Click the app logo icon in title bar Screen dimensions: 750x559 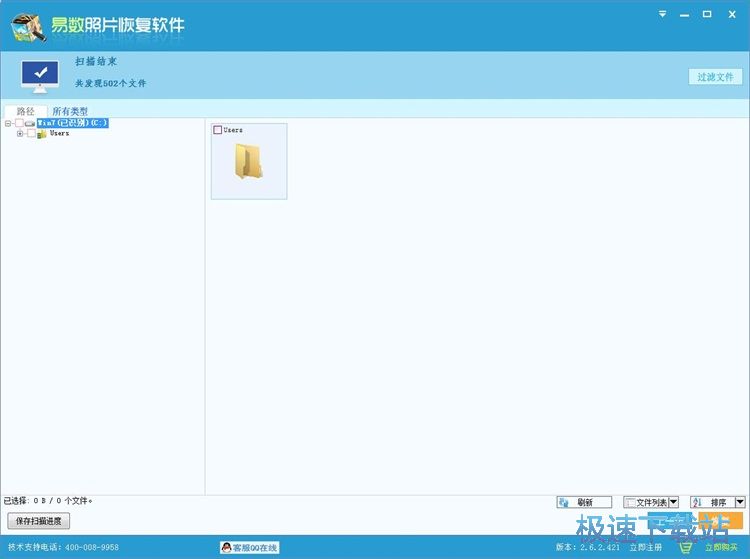[x=26, y=26]
